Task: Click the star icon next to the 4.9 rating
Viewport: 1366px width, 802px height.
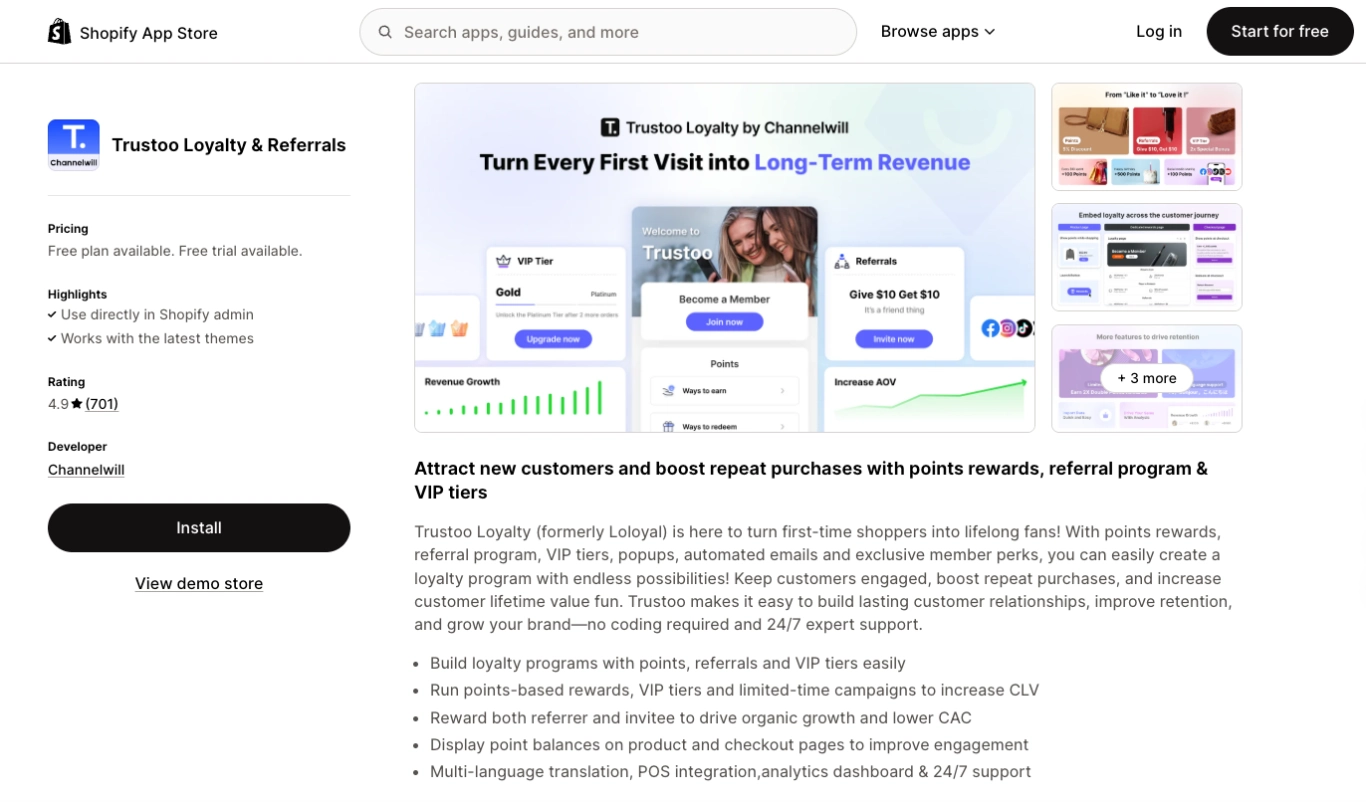Action: coord(79,404)
